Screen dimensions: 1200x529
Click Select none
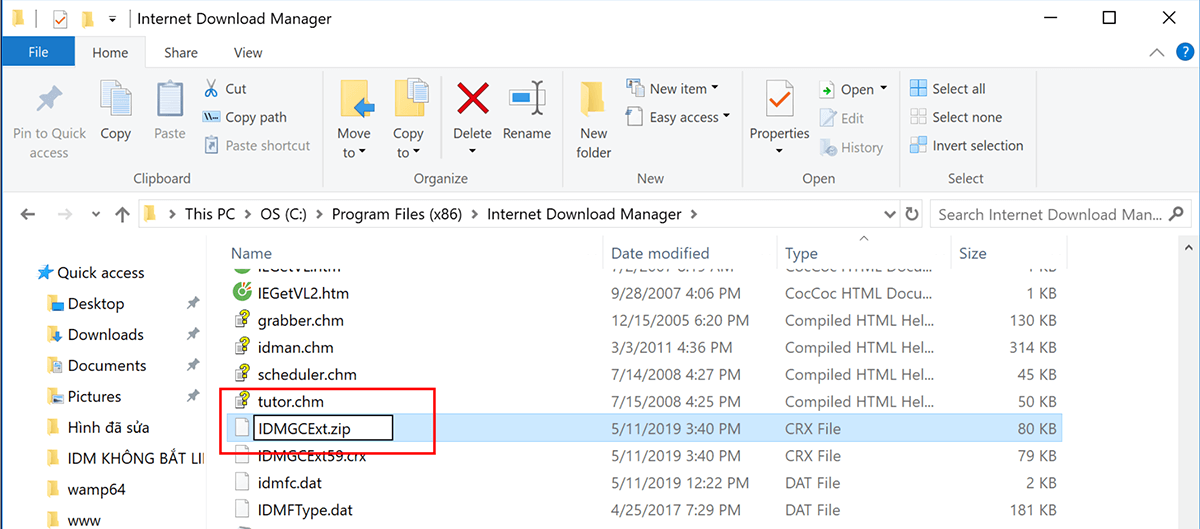pyautogui.click(x=955, y=117)
